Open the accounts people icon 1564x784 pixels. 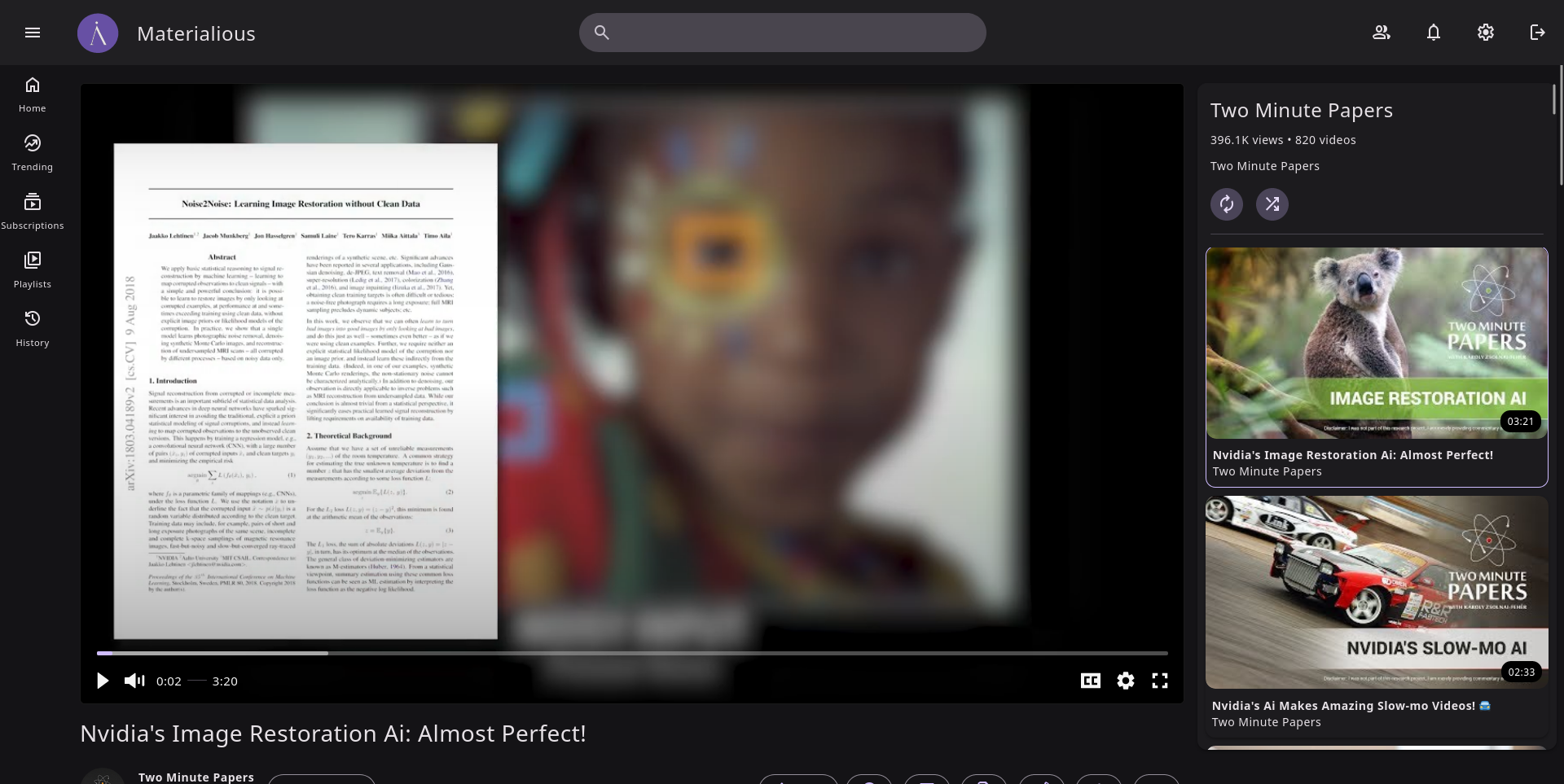[x=1382, y=33]
